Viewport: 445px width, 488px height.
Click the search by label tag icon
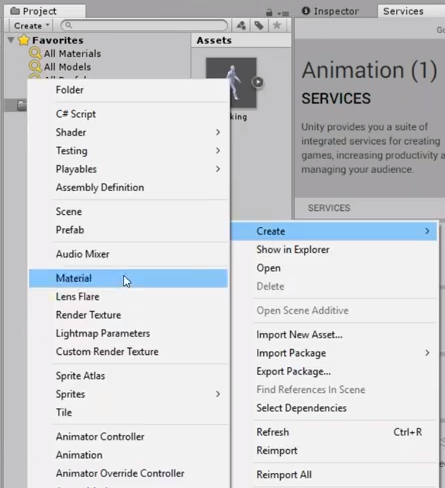[x=259, y=25]
